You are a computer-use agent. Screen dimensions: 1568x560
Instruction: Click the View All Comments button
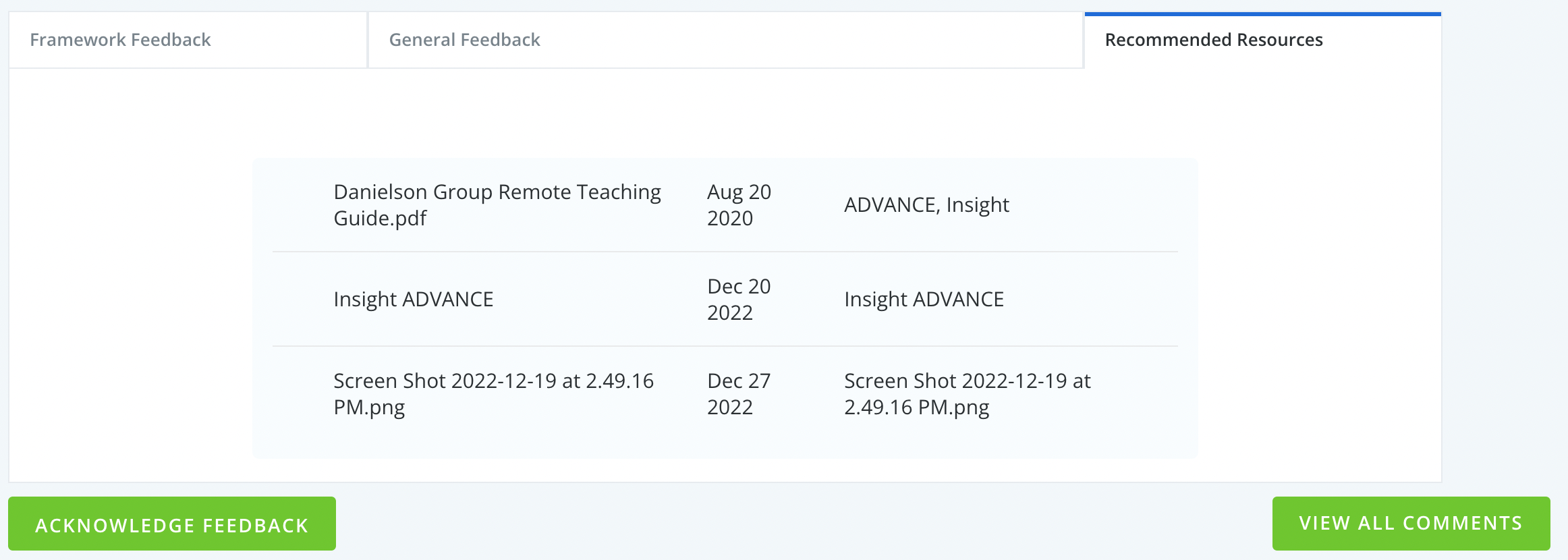click(x=1410, y=524)
